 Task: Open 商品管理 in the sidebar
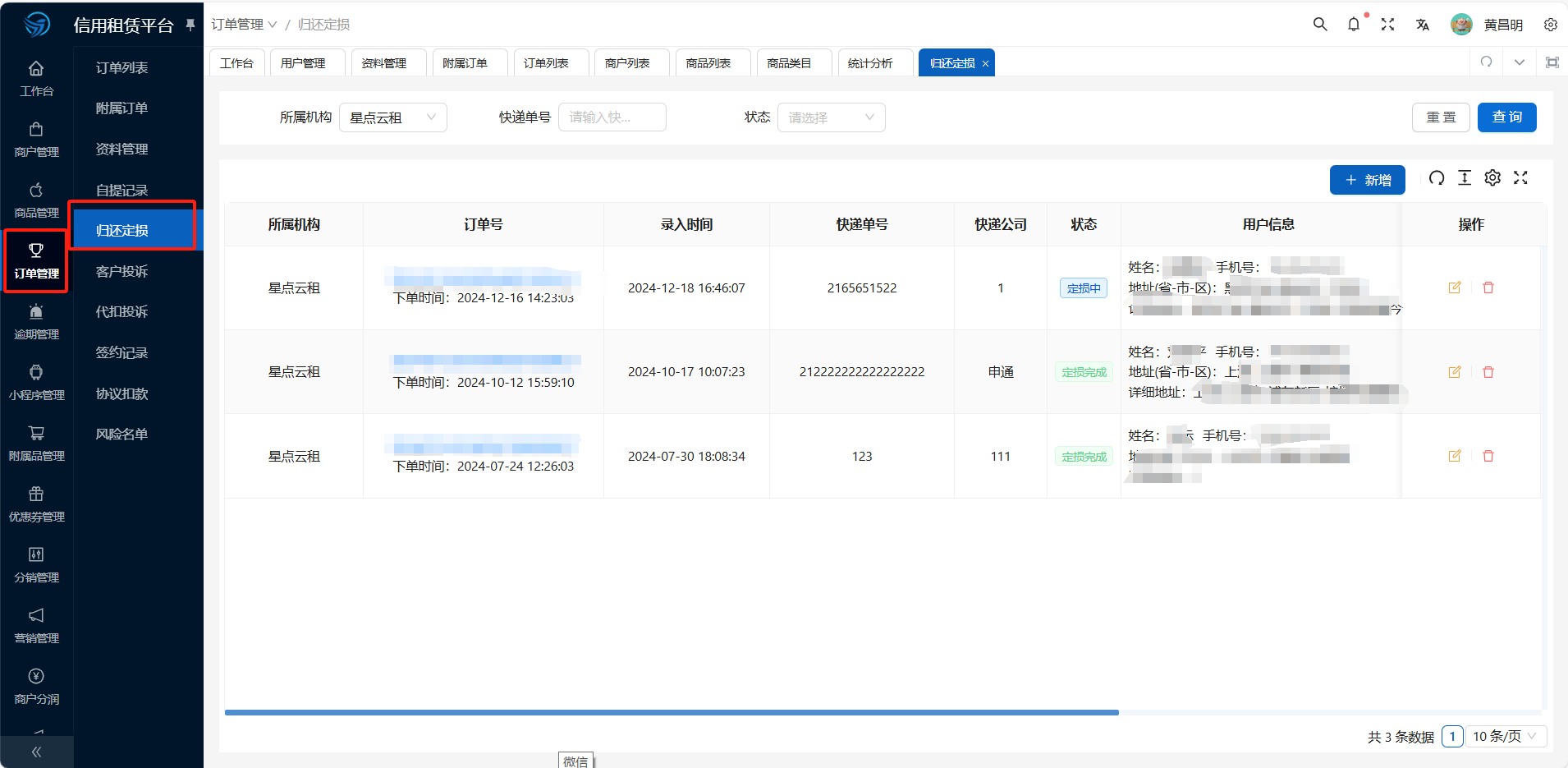point(36,200)
